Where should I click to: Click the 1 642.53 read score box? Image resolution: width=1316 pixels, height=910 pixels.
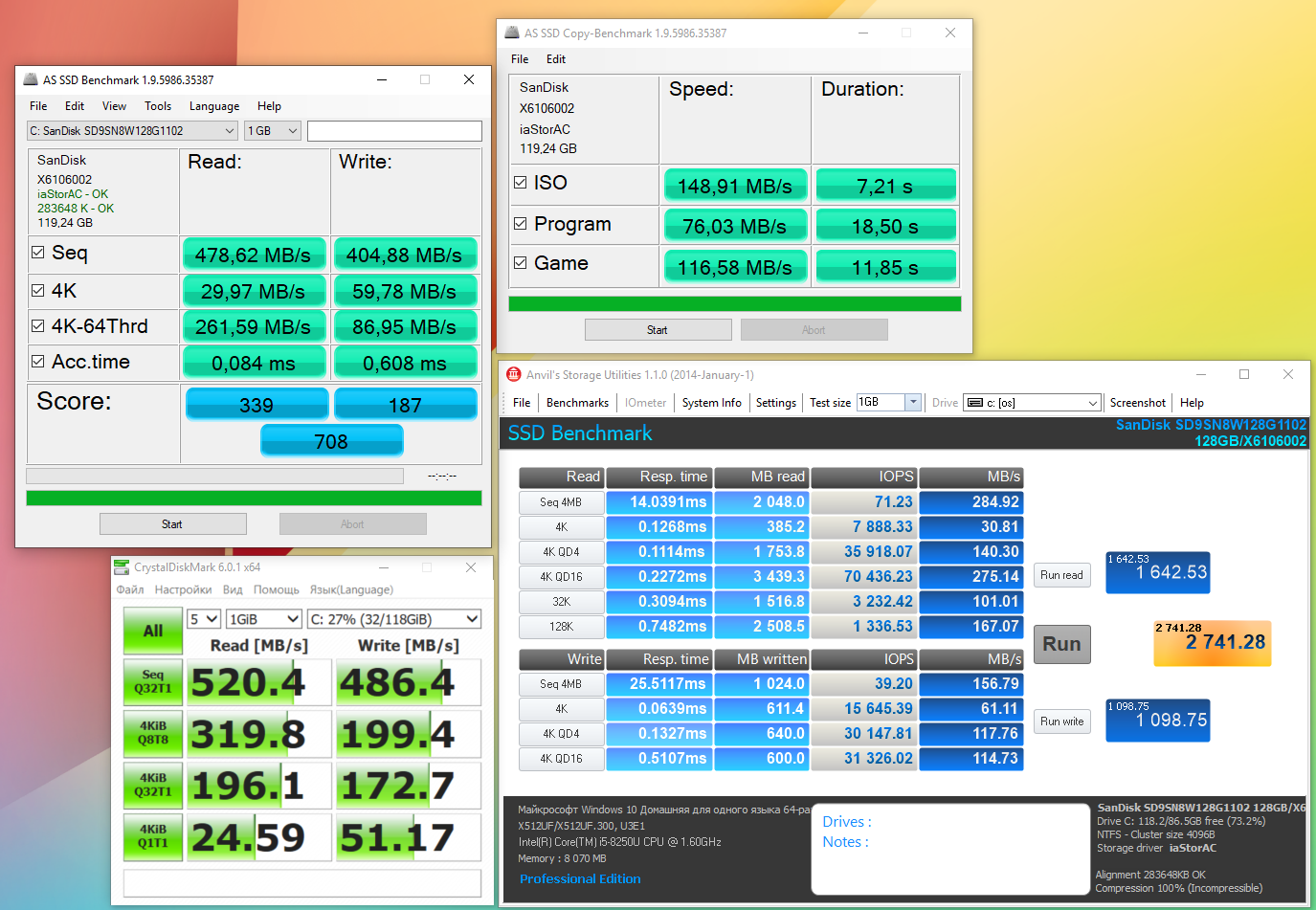coord(1158,572)
